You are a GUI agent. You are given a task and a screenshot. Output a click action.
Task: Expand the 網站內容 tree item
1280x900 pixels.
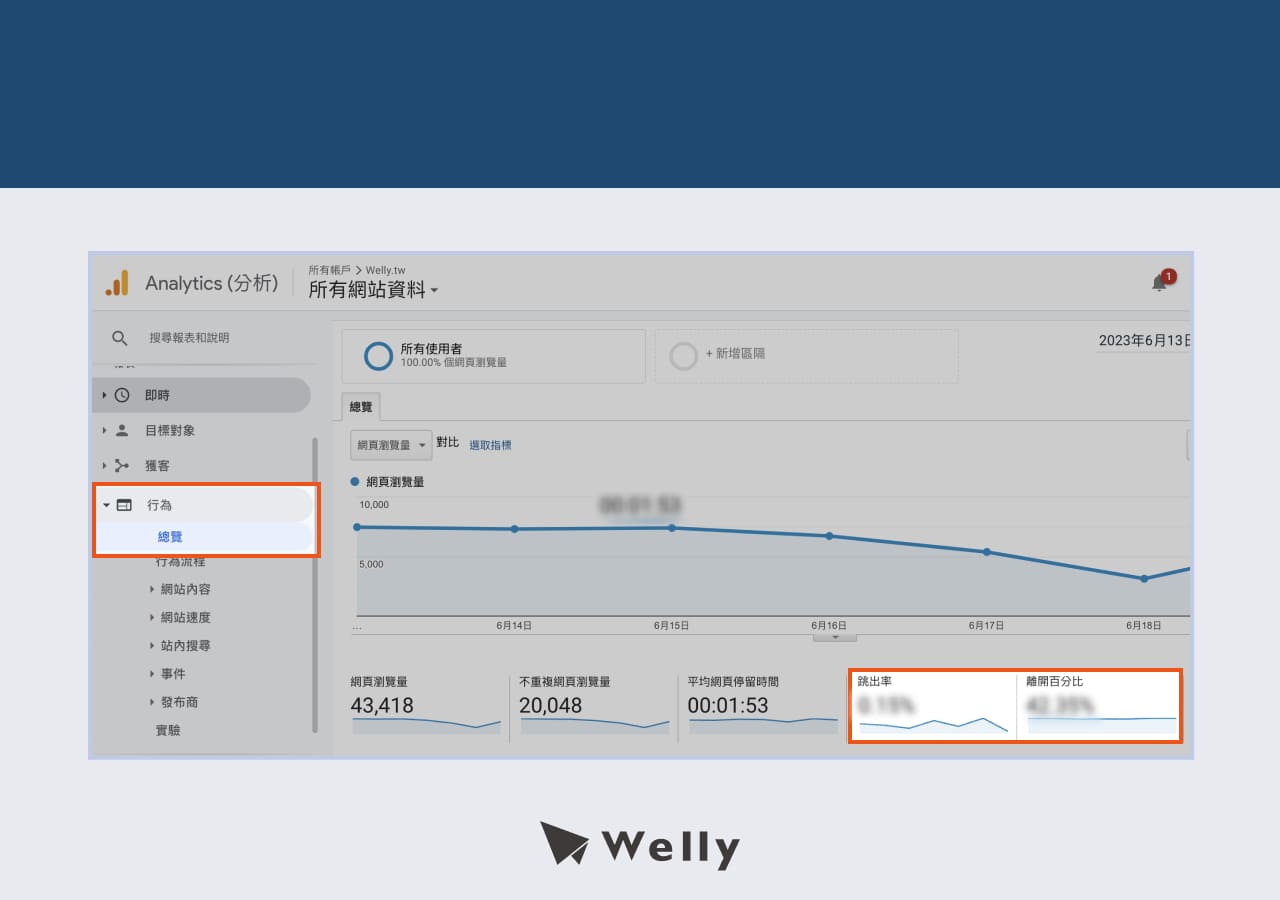[x=152, y=589]
